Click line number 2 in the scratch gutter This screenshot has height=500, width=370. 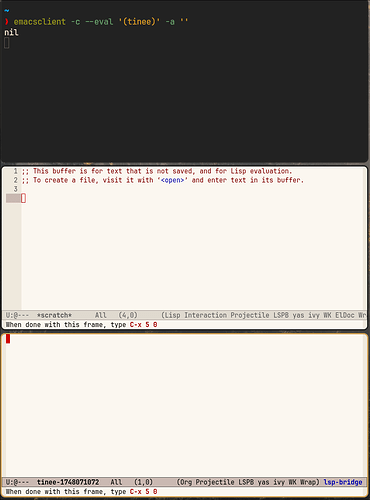coord(15,180)
